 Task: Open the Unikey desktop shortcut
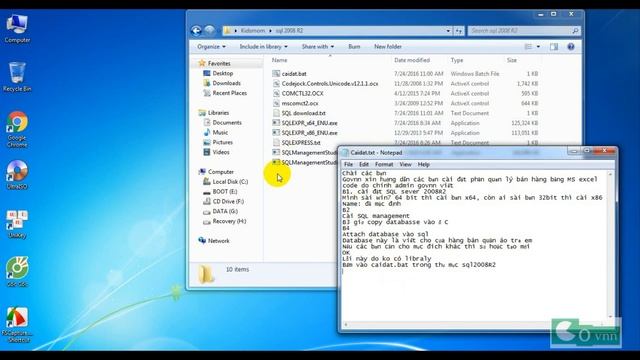tap(17, 224)
